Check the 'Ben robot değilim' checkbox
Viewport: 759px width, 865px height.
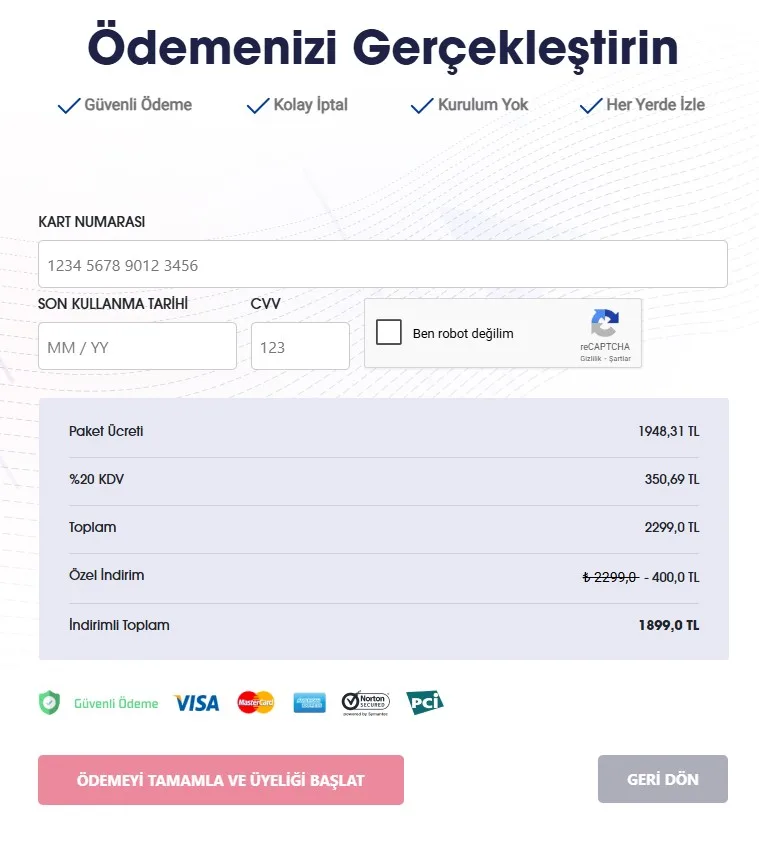coord(389,333)
